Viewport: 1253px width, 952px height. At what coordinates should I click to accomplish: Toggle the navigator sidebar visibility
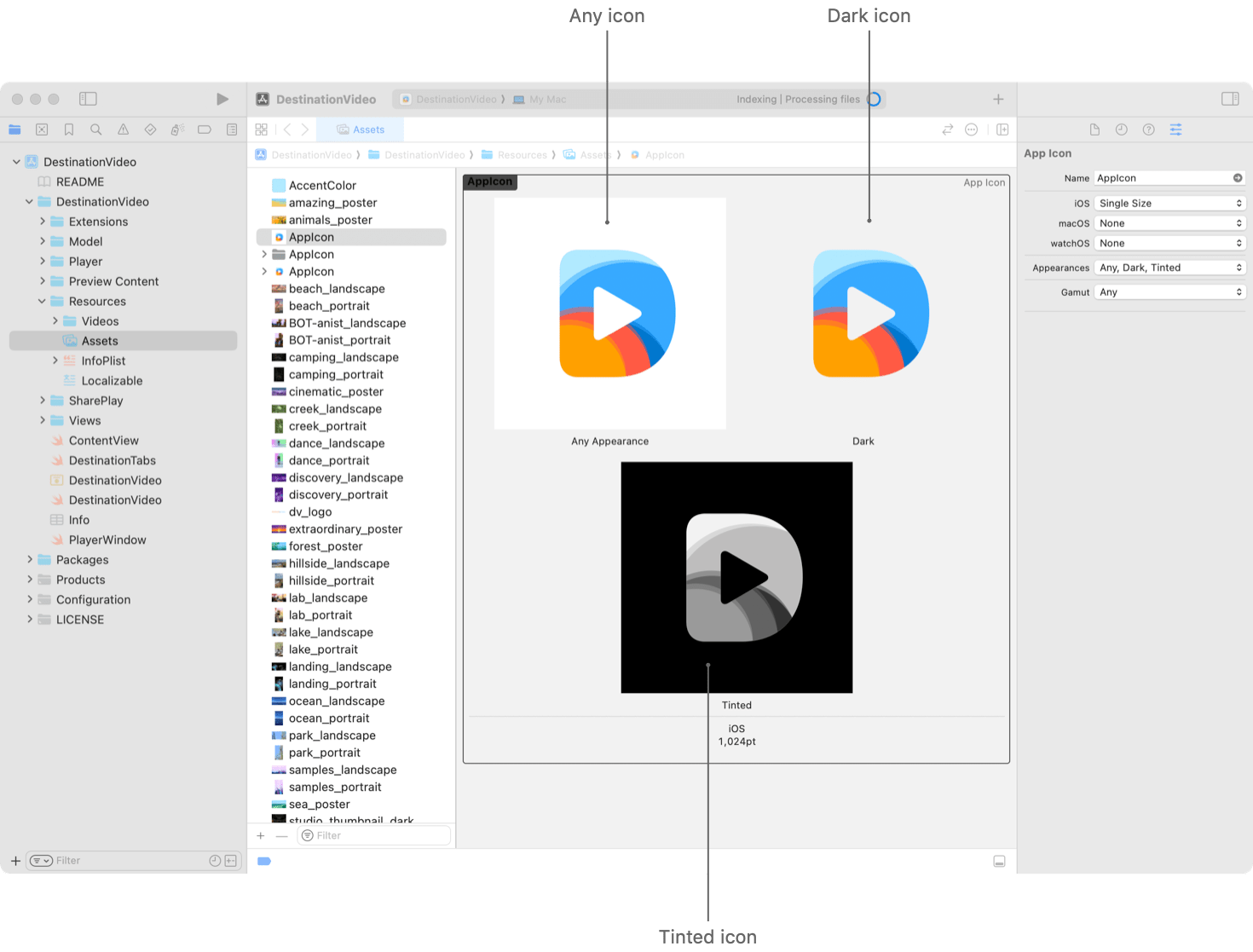(x=88, y=99)
